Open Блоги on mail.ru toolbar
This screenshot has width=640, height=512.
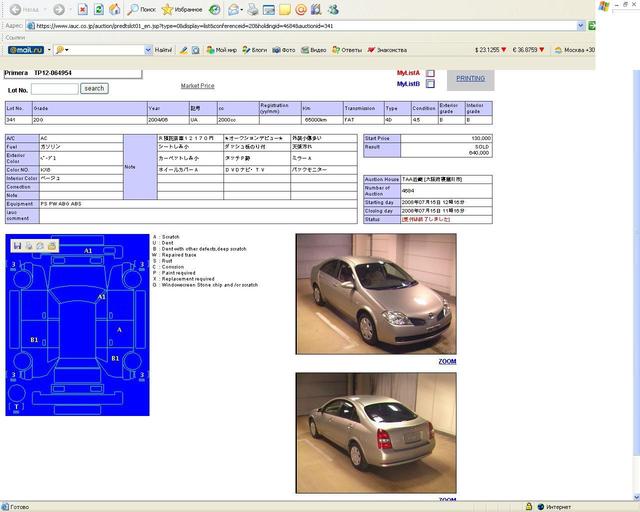click(254, 50)
